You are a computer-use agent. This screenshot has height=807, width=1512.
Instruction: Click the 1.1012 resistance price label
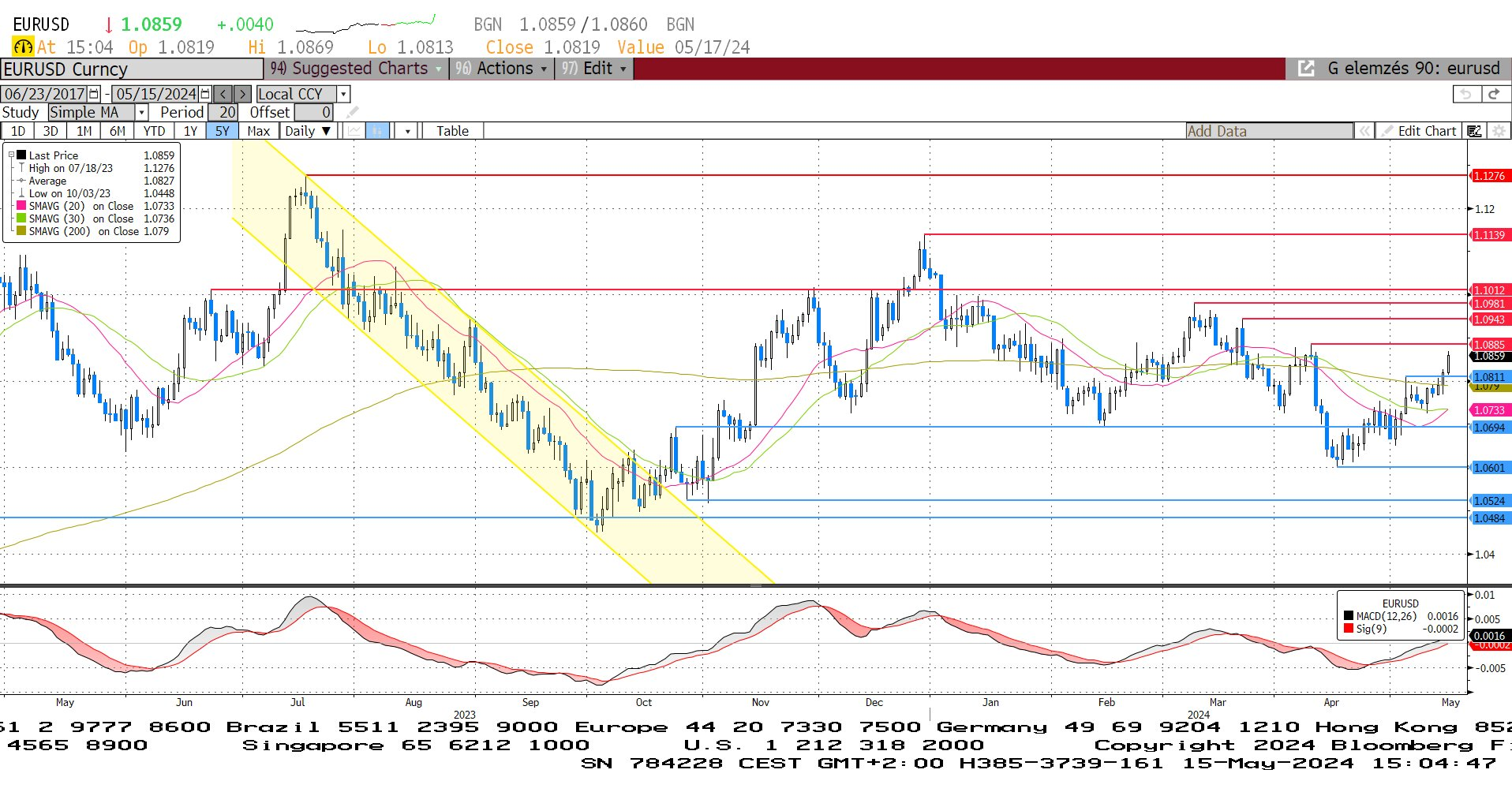[1489, 290]
